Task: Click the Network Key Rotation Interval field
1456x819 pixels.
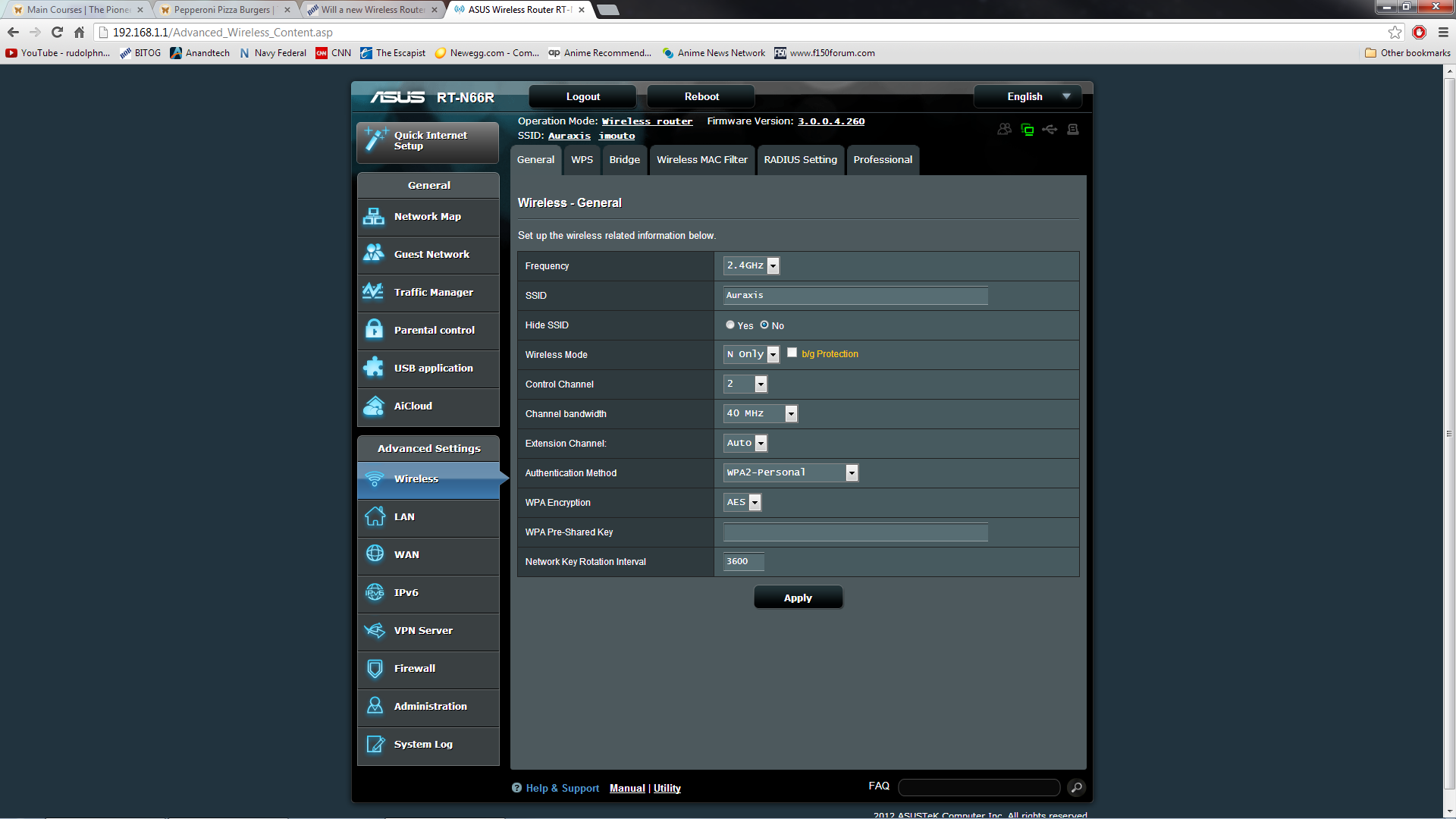Action: pyautogui.click(x=743, y=561)
